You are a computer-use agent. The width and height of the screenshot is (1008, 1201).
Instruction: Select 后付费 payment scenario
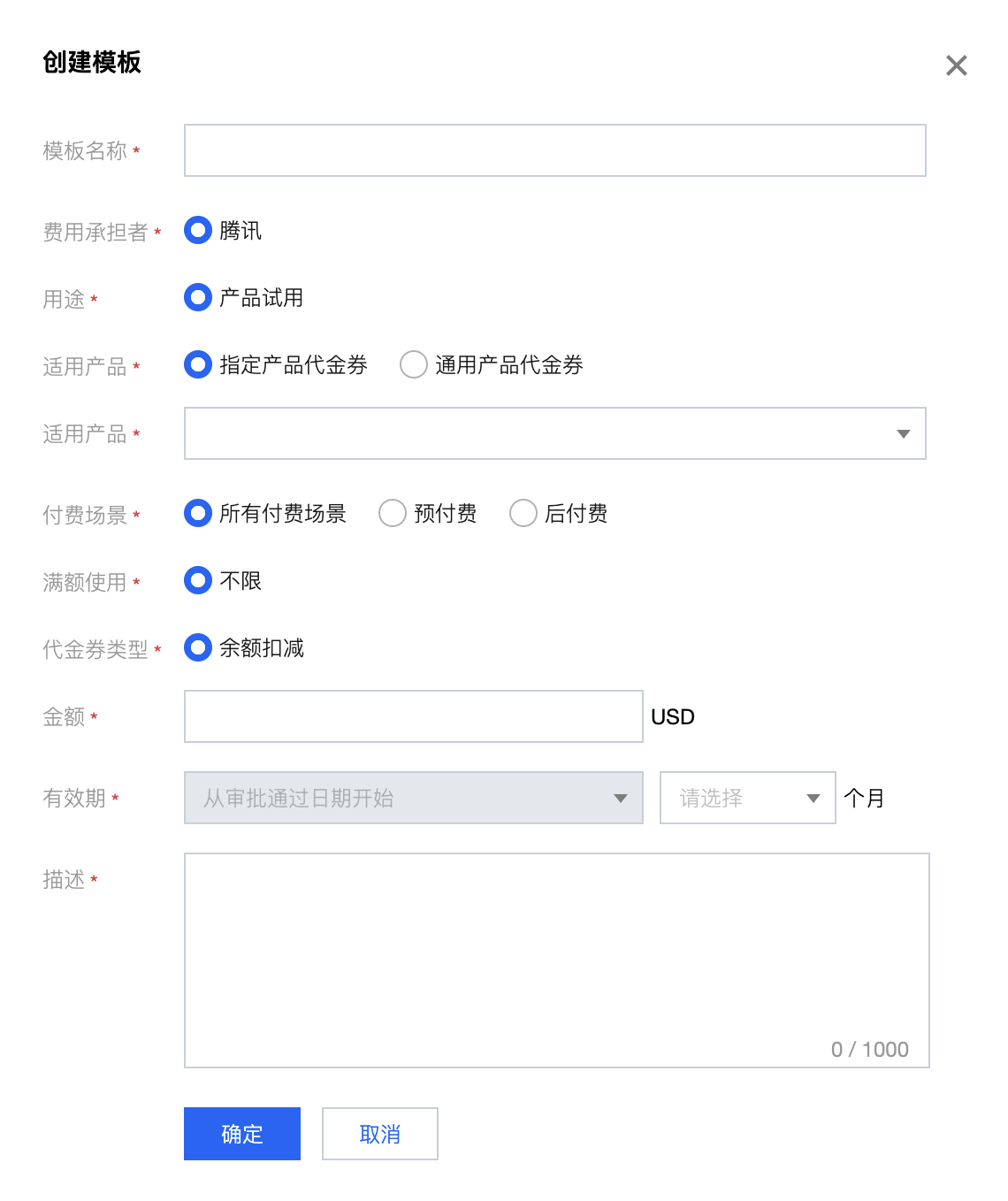[523, 514]
